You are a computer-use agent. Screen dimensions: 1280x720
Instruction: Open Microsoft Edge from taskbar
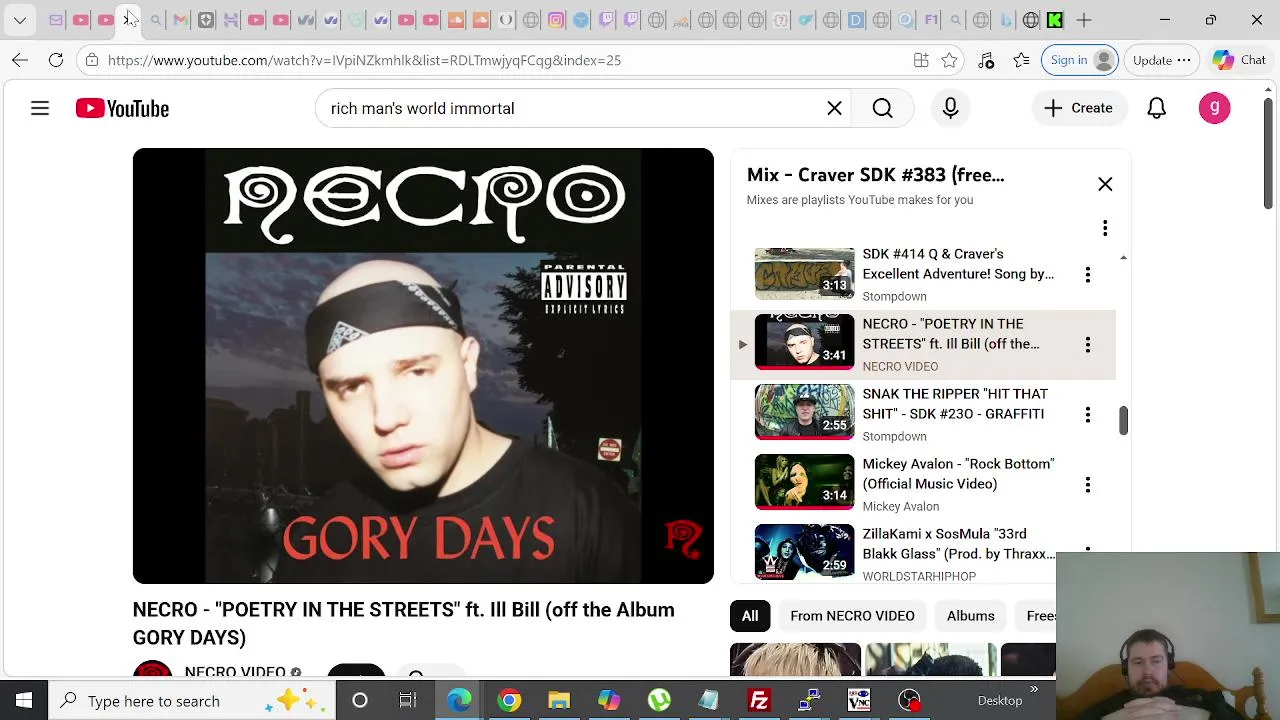[459, 701]
